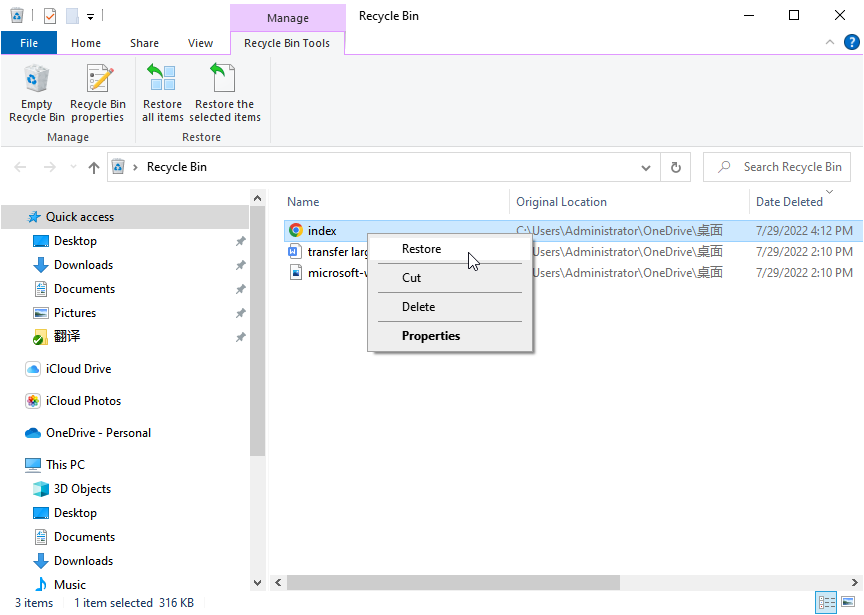Screen dimensions: 864x615
Task: Click quick access New folder icon
Action: (x=72, y=15)
